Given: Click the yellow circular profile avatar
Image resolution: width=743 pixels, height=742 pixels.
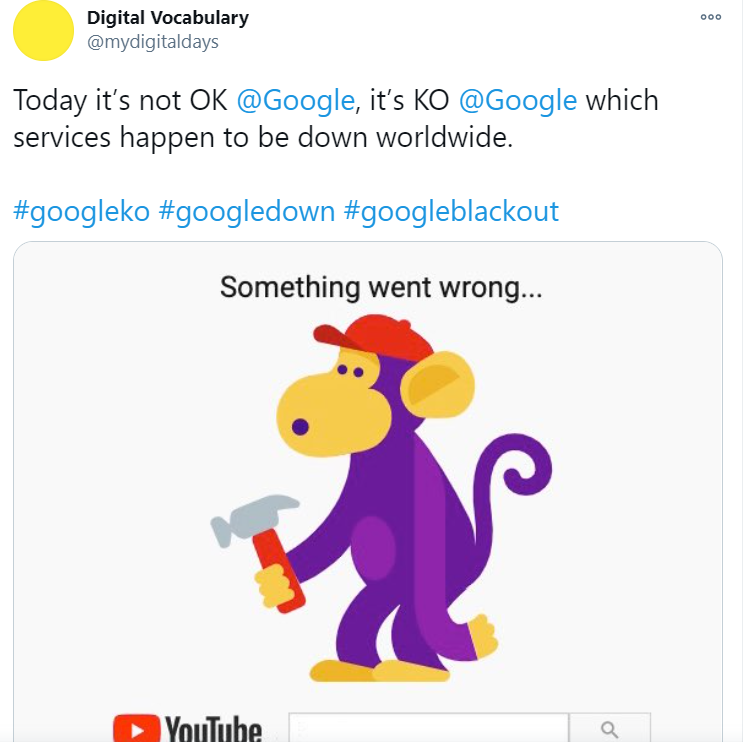Looking at the screenshot, I should click(x=42, y=30).
